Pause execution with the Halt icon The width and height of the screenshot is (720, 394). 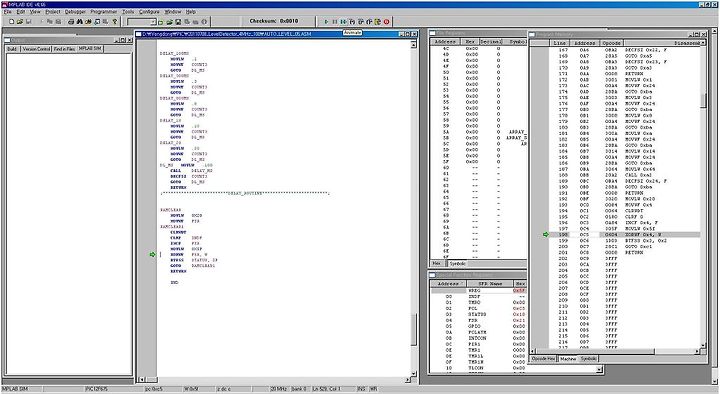(x=335, y=22)
